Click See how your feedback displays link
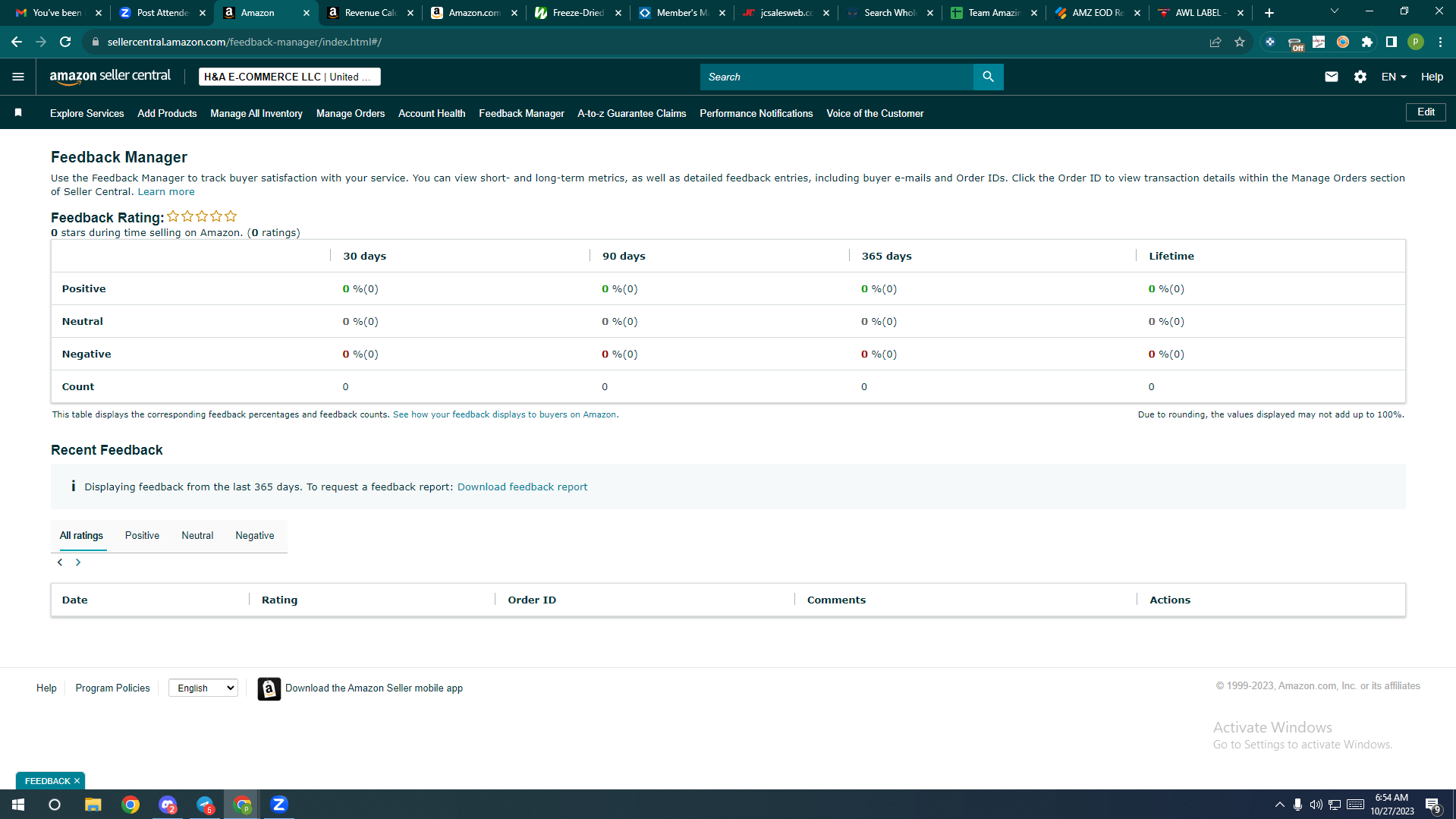1456x819 pixels. [505, 414]
